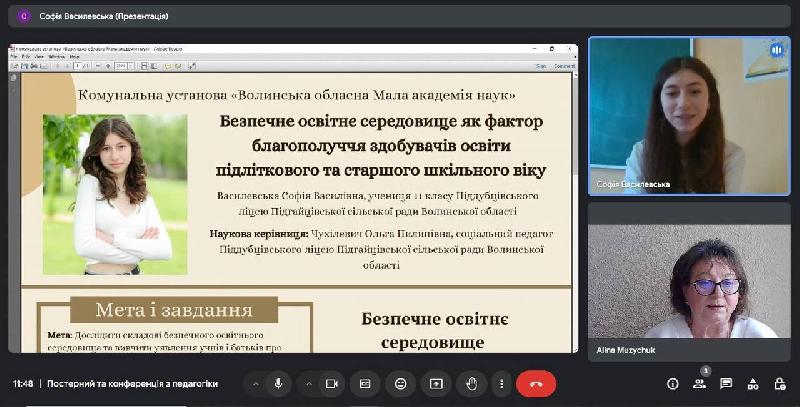Expand the camera video settings arrow
Viewport: 800px width, 407px height.
308,384
